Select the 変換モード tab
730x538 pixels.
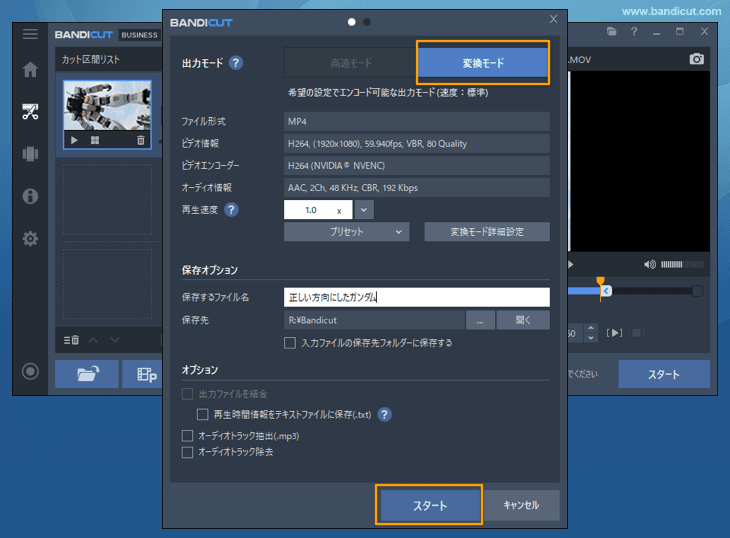(x=483, y=63)
